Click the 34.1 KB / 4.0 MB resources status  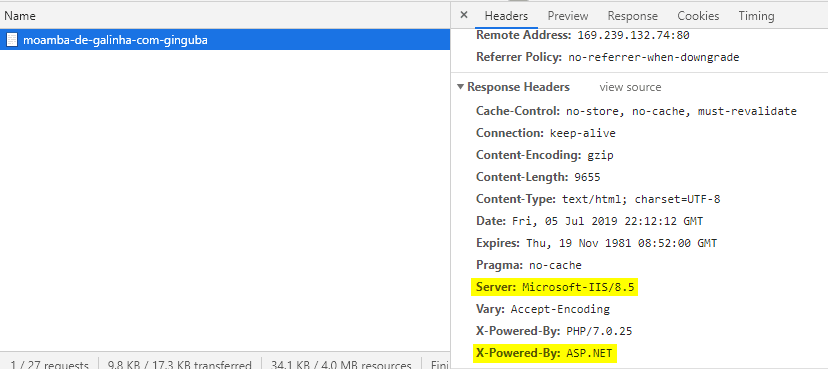click(x=341, y=365)
